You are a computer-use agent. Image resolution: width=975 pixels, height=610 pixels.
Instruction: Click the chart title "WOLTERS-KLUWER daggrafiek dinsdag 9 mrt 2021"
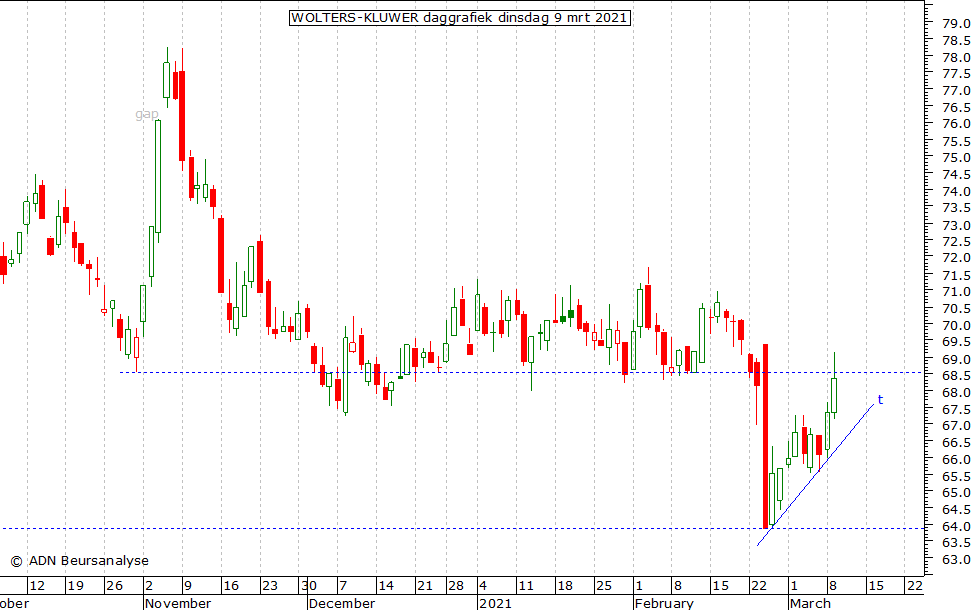(460, 17)
